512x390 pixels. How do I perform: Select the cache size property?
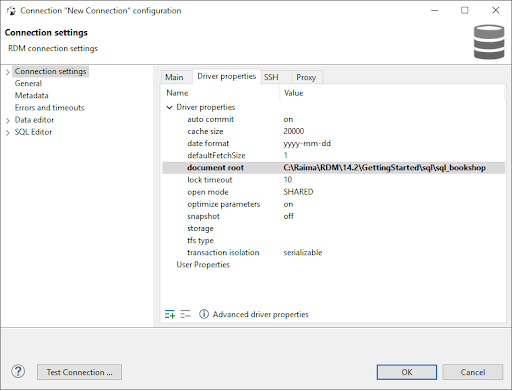tap(333, 131)
